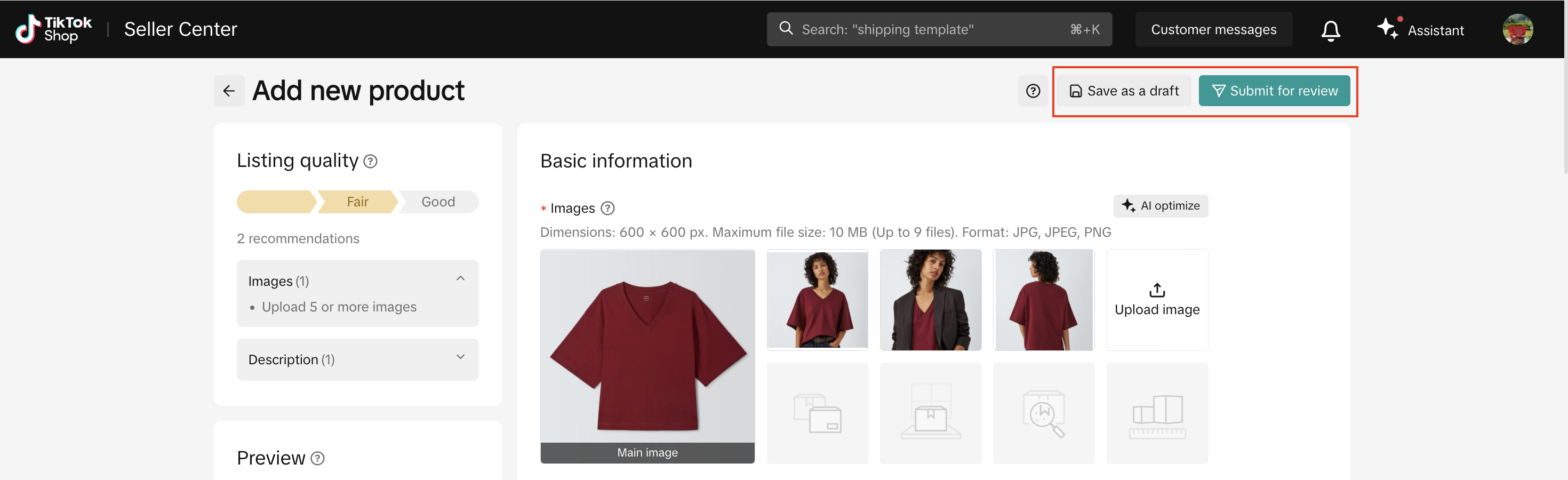
Task: Click the Upload image tile
Action: tap(1156, 299)
